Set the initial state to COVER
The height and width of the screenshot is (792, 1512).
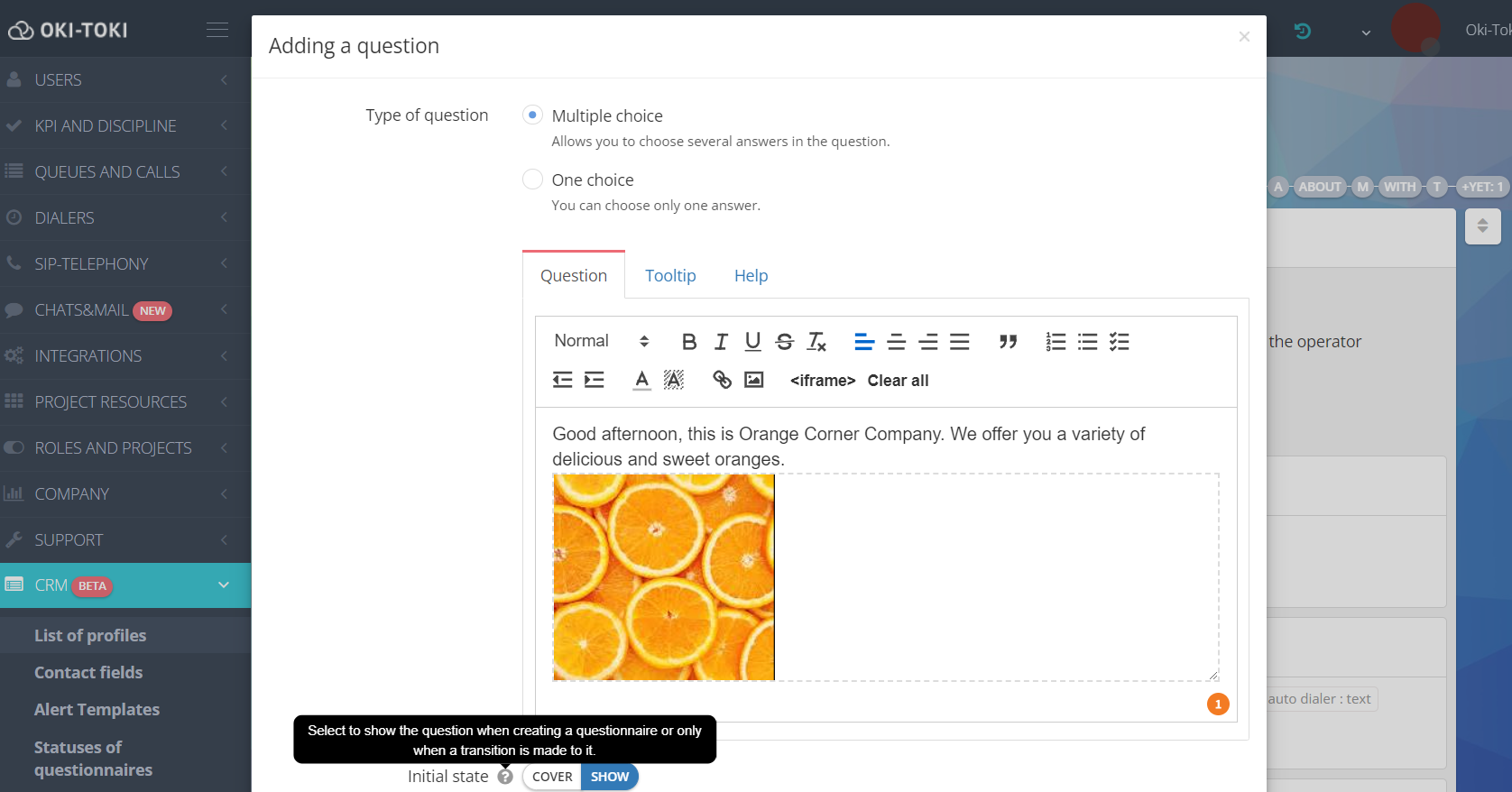(x=552, y=777)
